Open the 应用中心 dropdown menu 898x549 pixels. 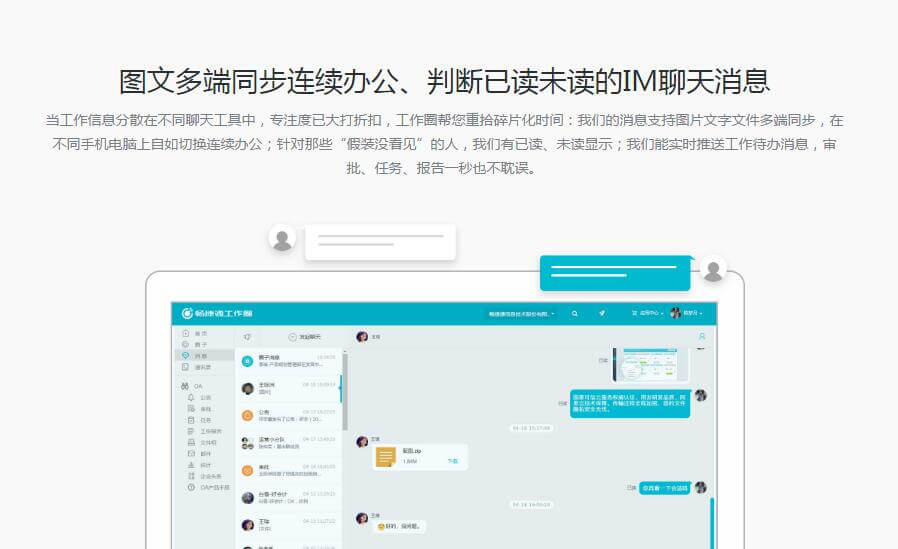click(648, 313)
